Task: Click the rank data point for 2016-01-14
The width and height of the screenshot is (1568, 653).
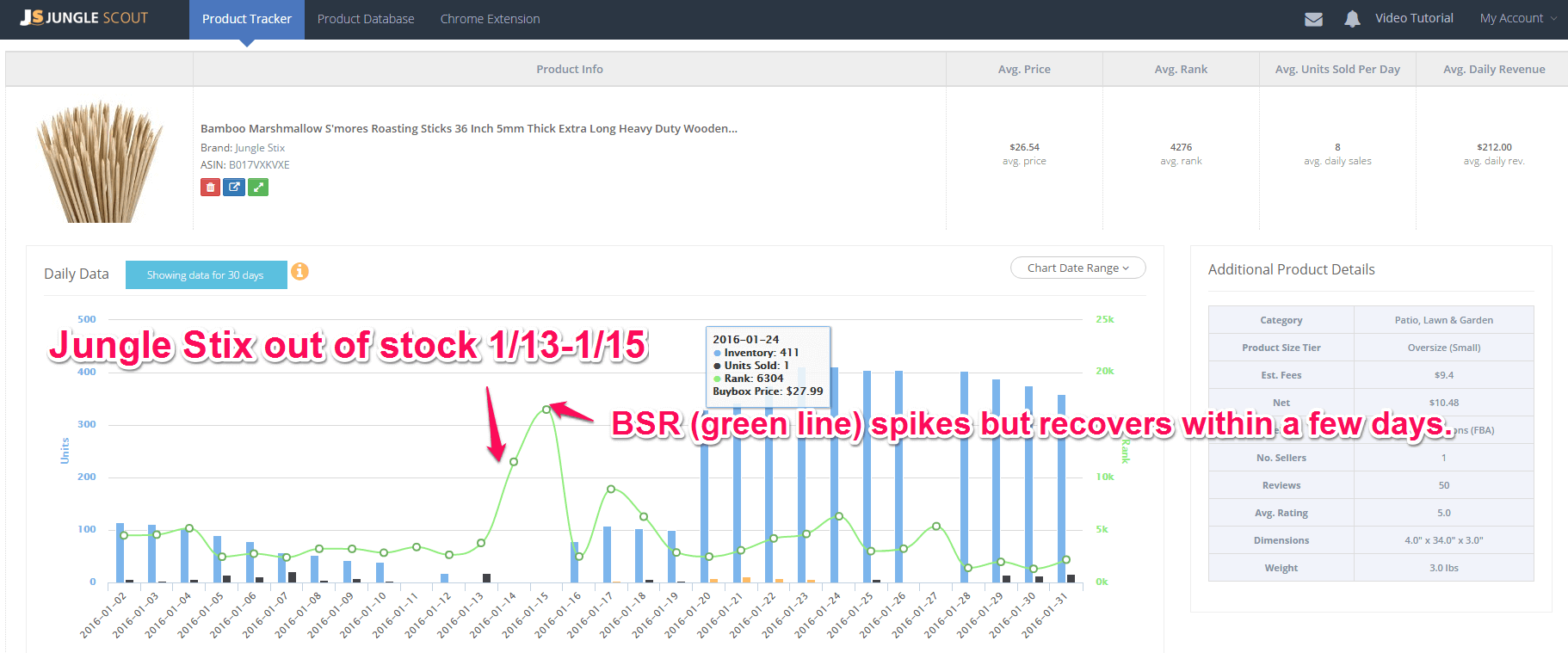Action: coord(514,462)
